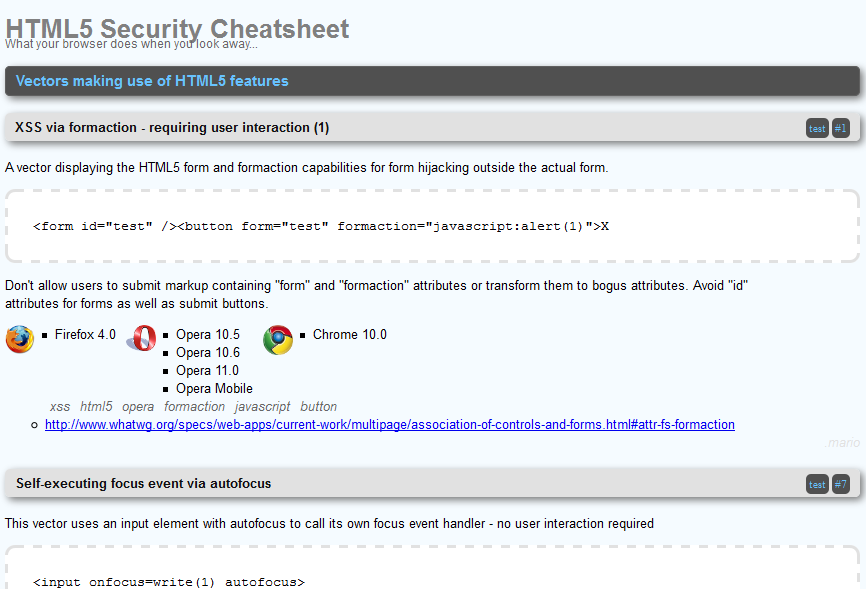Viewport: 866px width, 589px height.
Task: Click the formaction code snippet box
Action: (432, 226)
